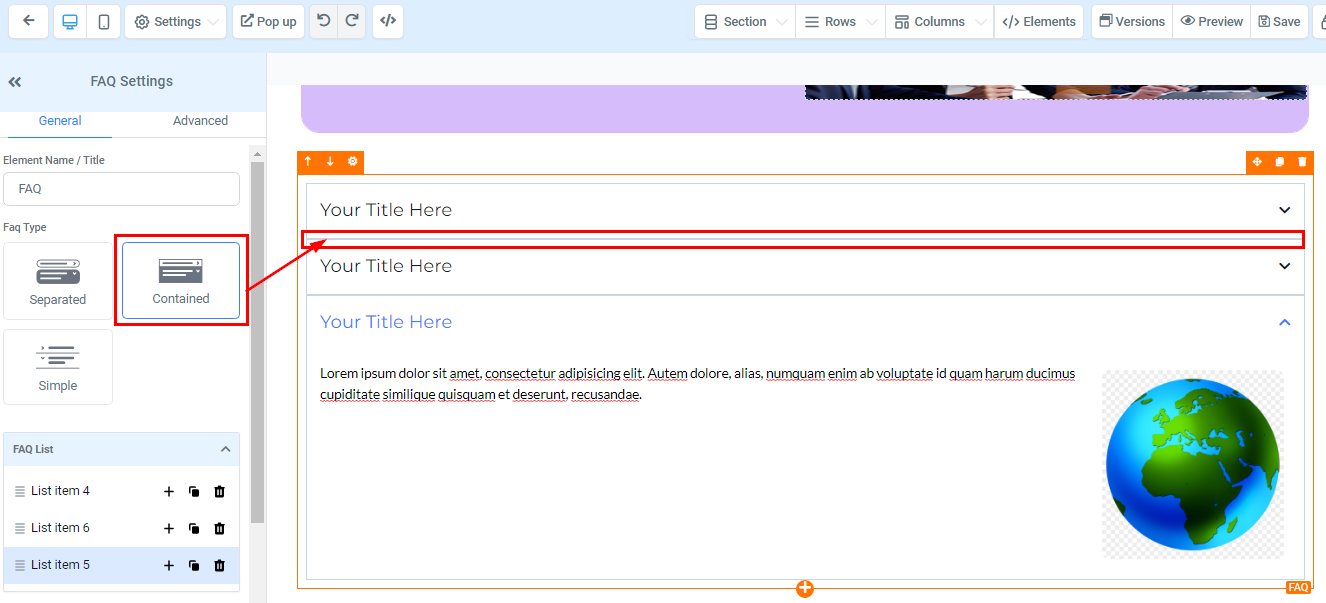The width and height of the screenshot is (1326, 603).
Task: Open Versions history
Action: pos(1132,21)
